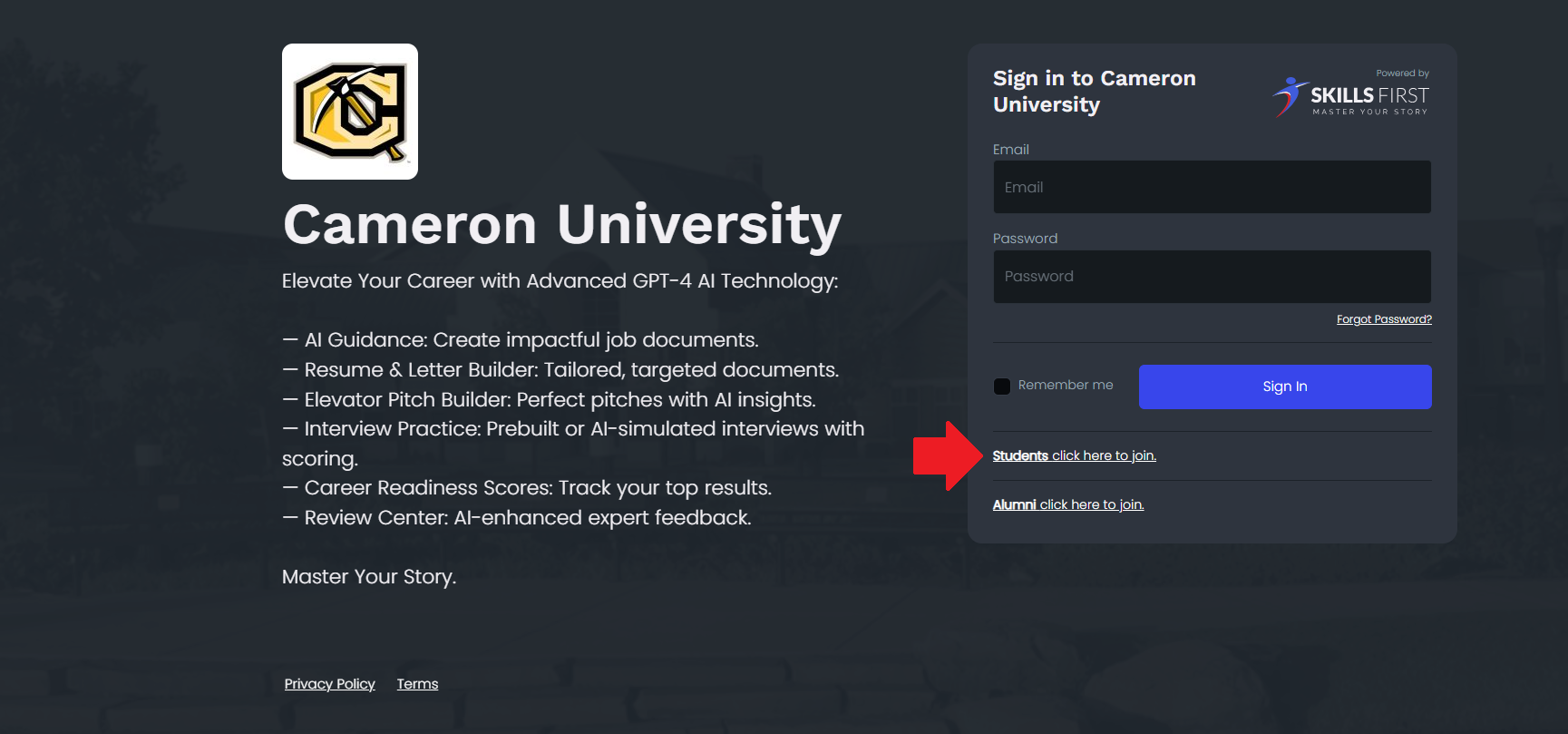Follow the Alumni click here to join link
The height and width of the screenshot is (734, 1568).
pos(1068,504)
